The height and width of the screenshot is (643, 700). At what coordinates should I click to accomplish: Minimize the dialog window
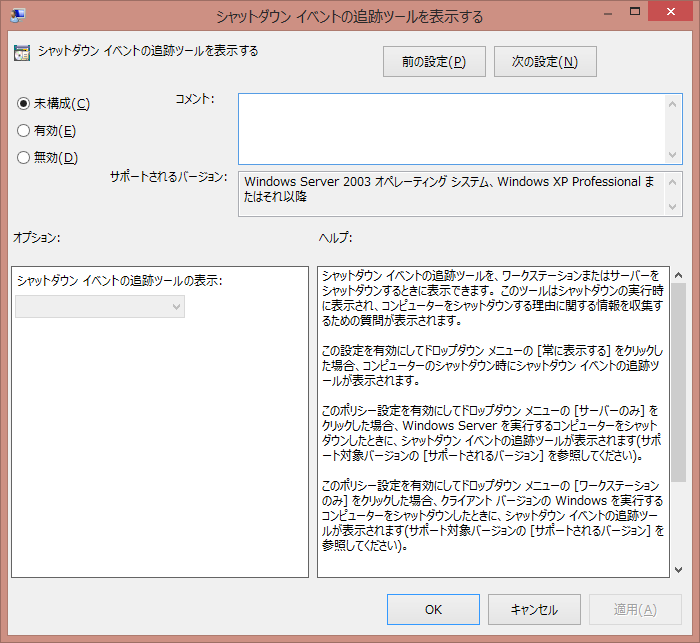click(608, 13)
